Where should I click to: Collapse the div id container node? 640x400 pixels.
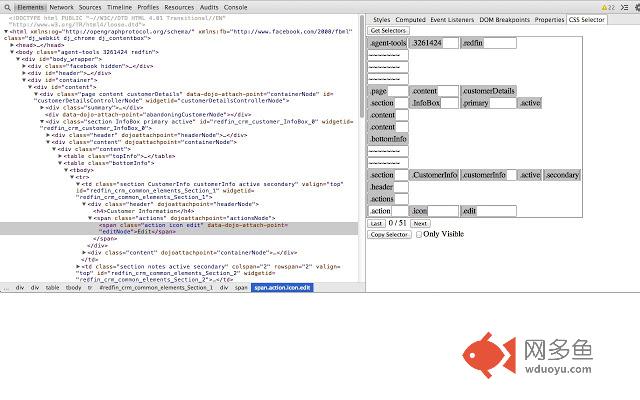(24, 80)
